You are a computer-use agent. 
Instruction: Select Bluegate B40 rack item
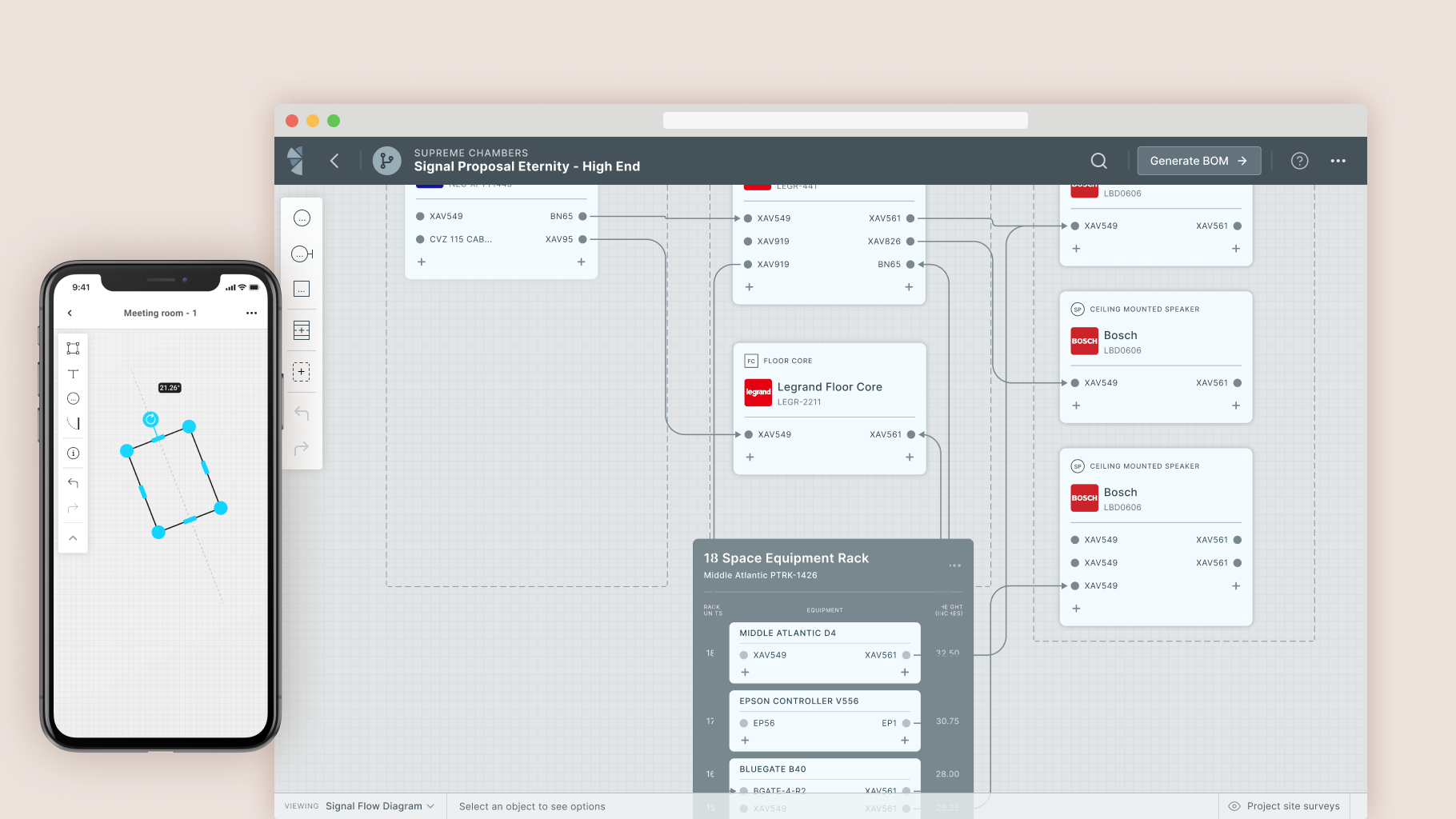pos(825,777)
